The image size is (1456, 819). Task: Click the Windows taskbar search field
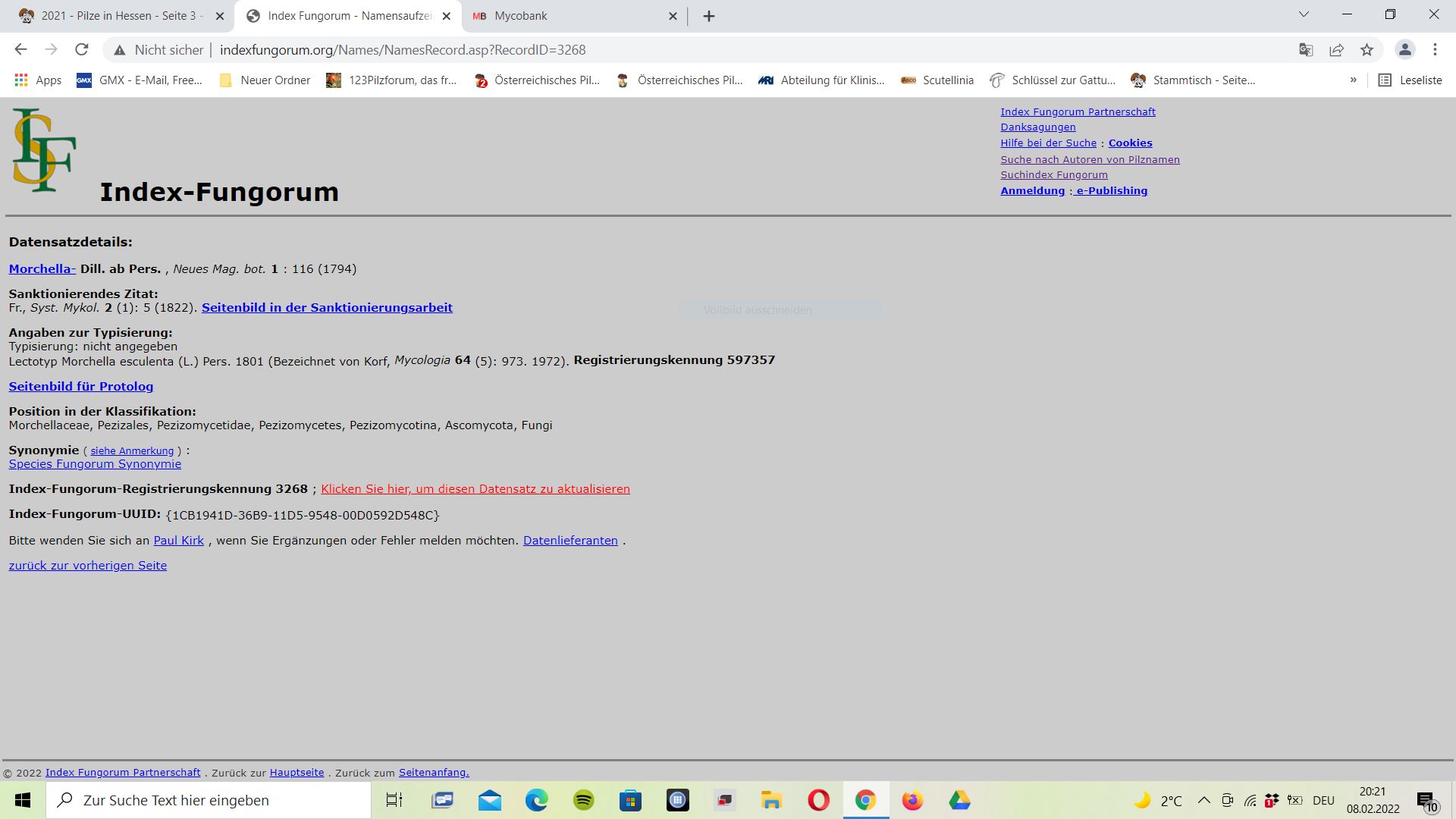(209, 800)
